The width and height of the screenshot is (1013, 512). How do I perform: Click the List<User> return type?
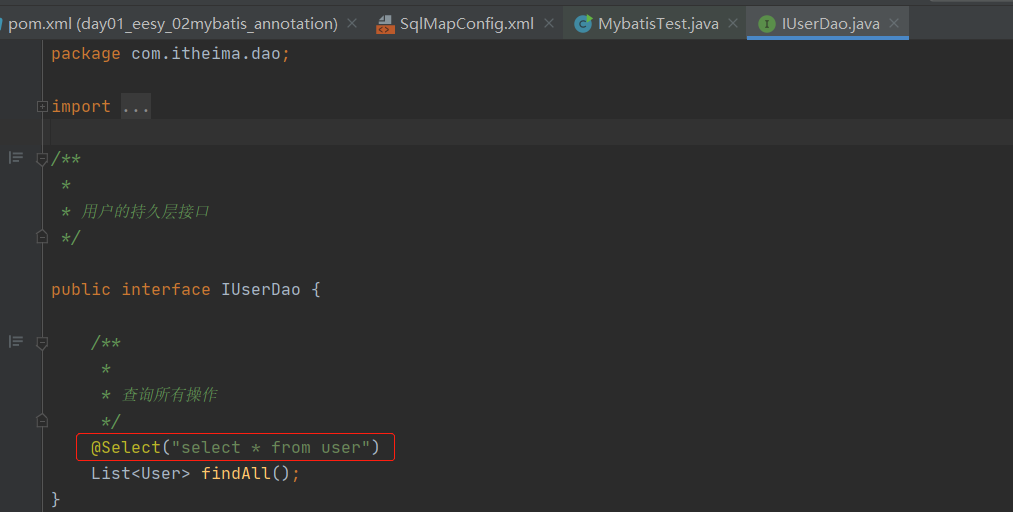click(140, 474)
